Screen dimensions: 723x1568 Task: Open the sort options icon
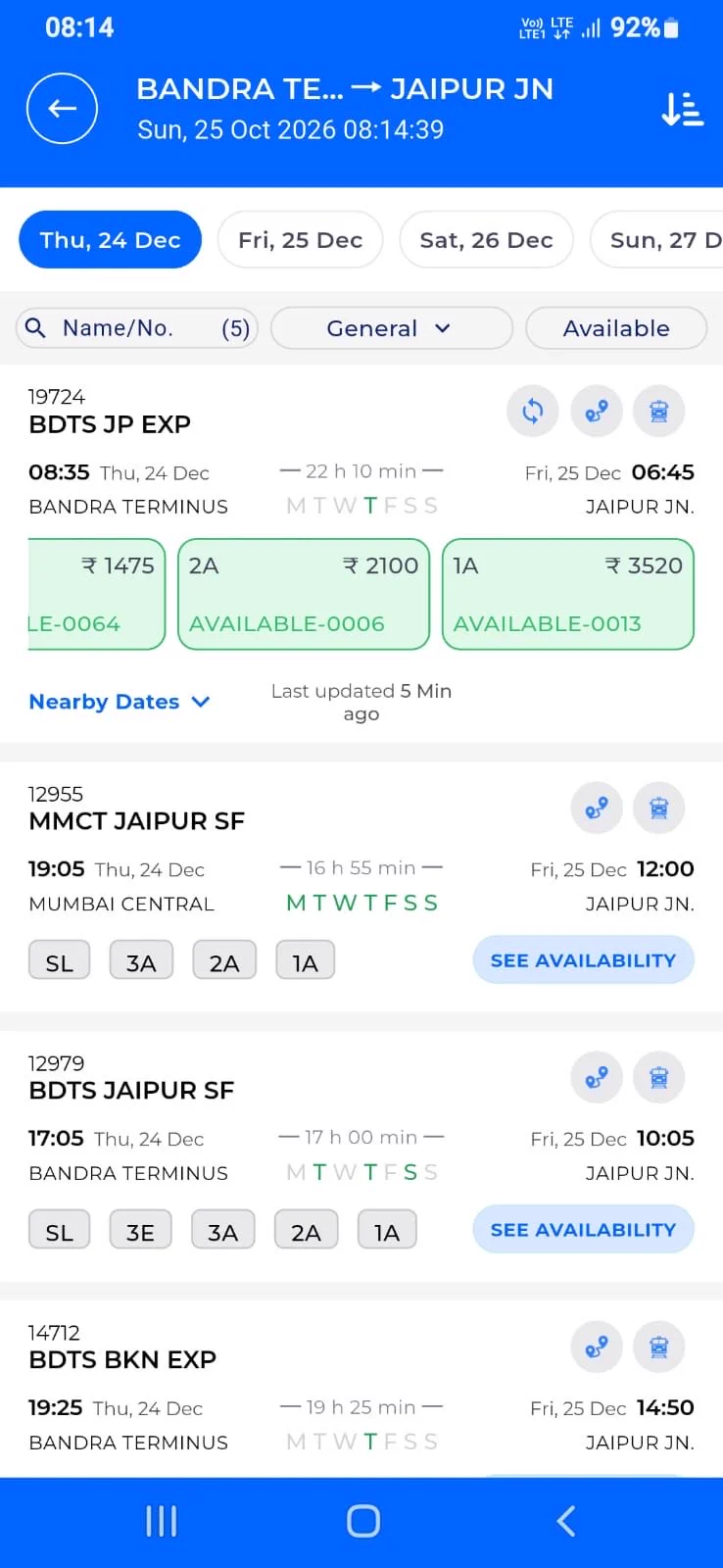coord(682,109)
